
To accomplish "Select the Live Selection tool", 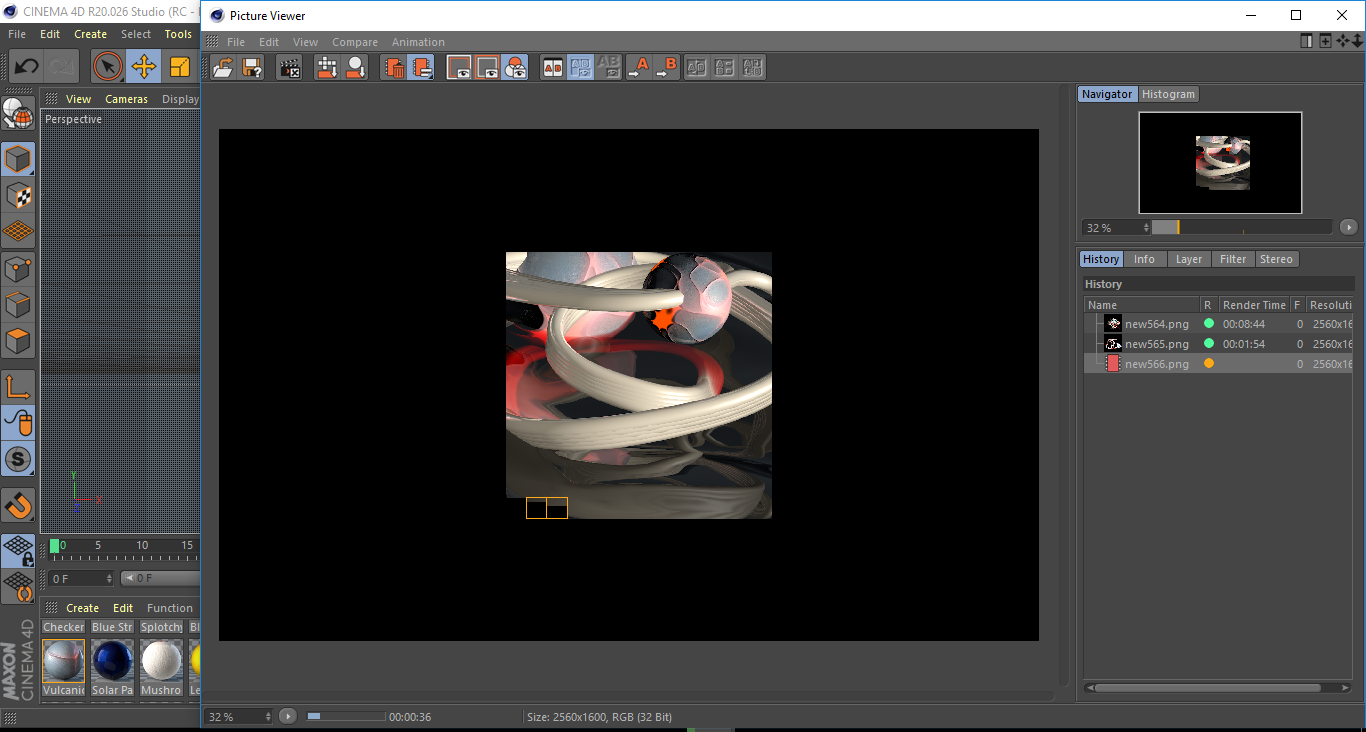I will [x=108, y=67].
